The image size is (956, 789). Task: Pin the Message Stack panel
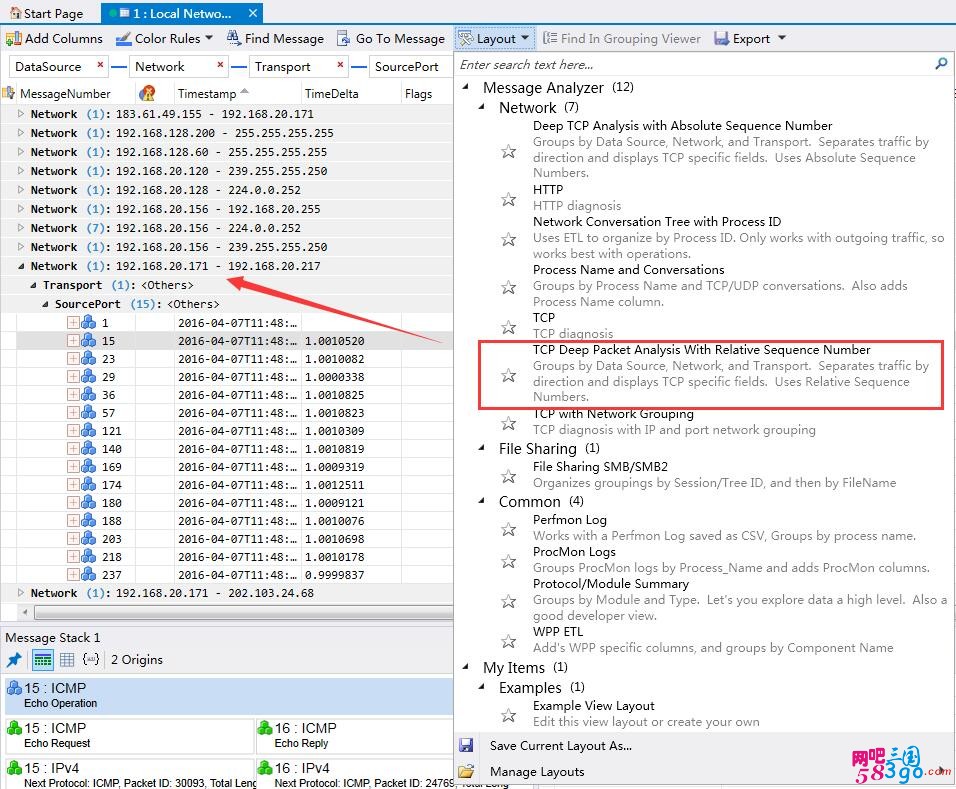(14, 660)
